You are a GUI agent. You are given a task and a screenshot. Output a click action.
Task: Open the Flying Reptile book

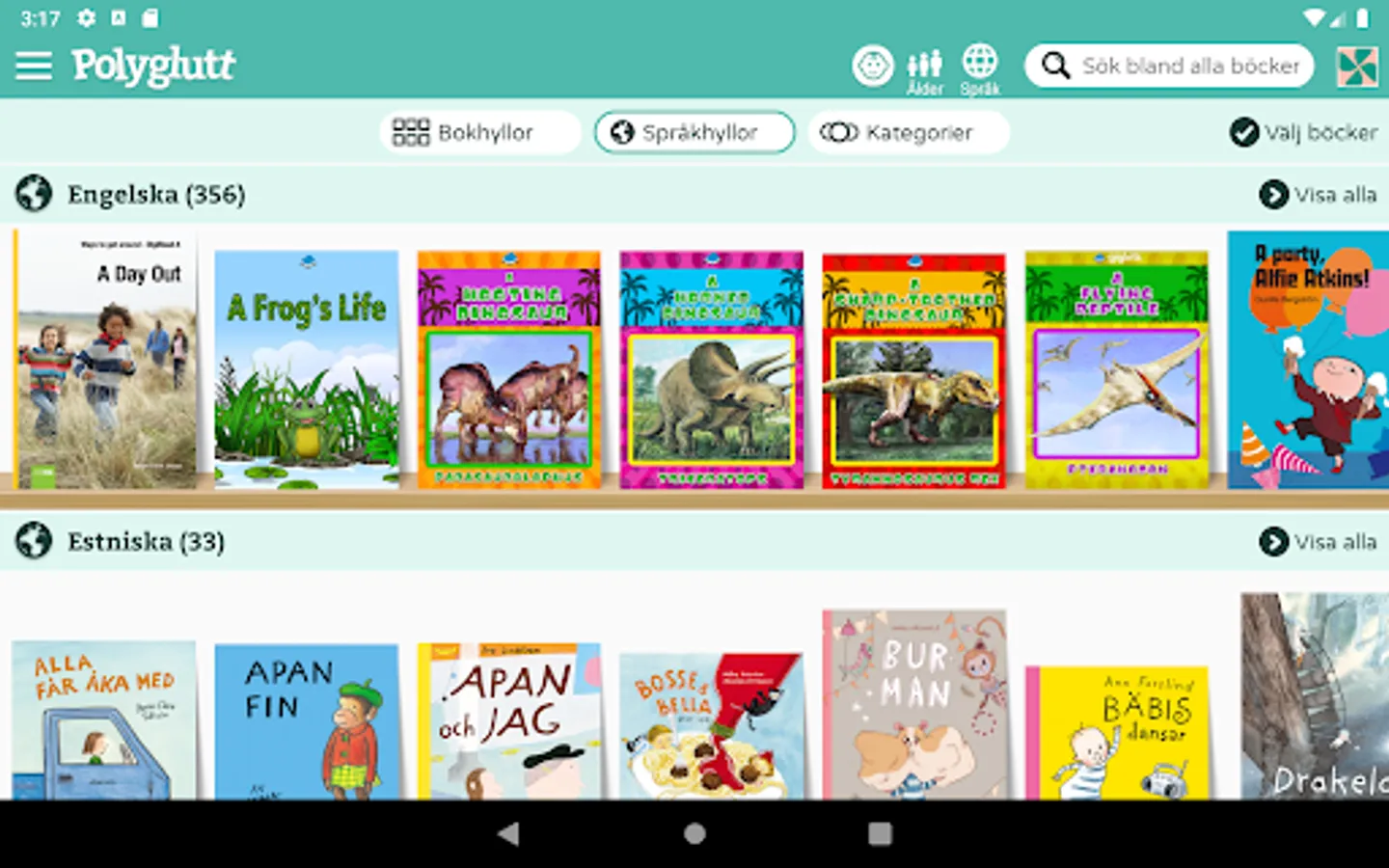pyautogui.click(x=1117, y=368)
